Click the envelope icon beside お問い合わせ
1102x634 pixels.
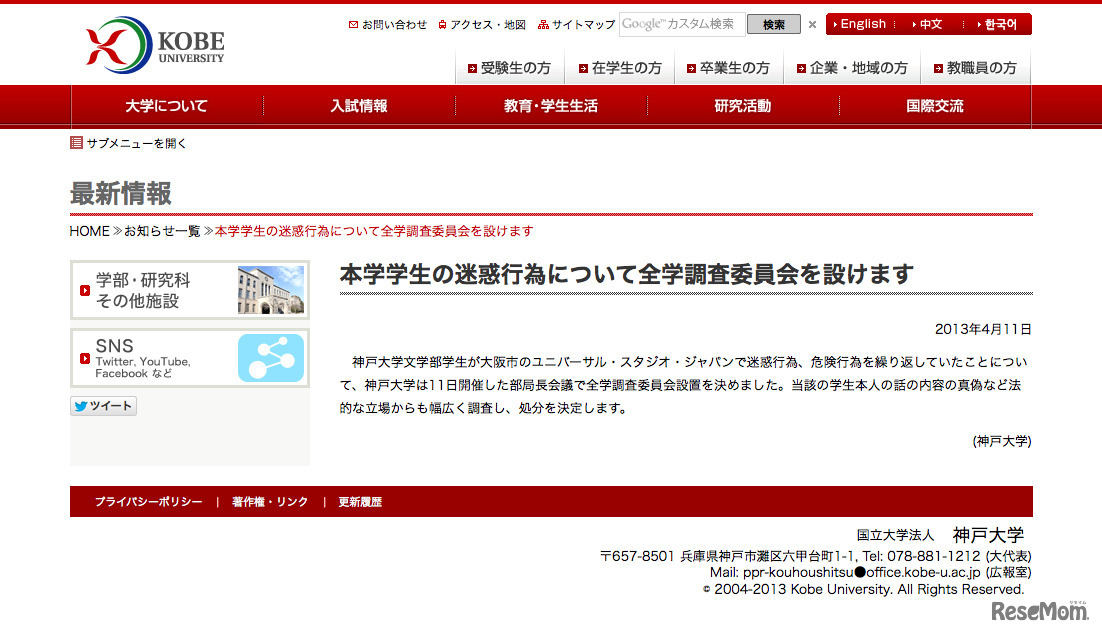click(x=355, y=24)
